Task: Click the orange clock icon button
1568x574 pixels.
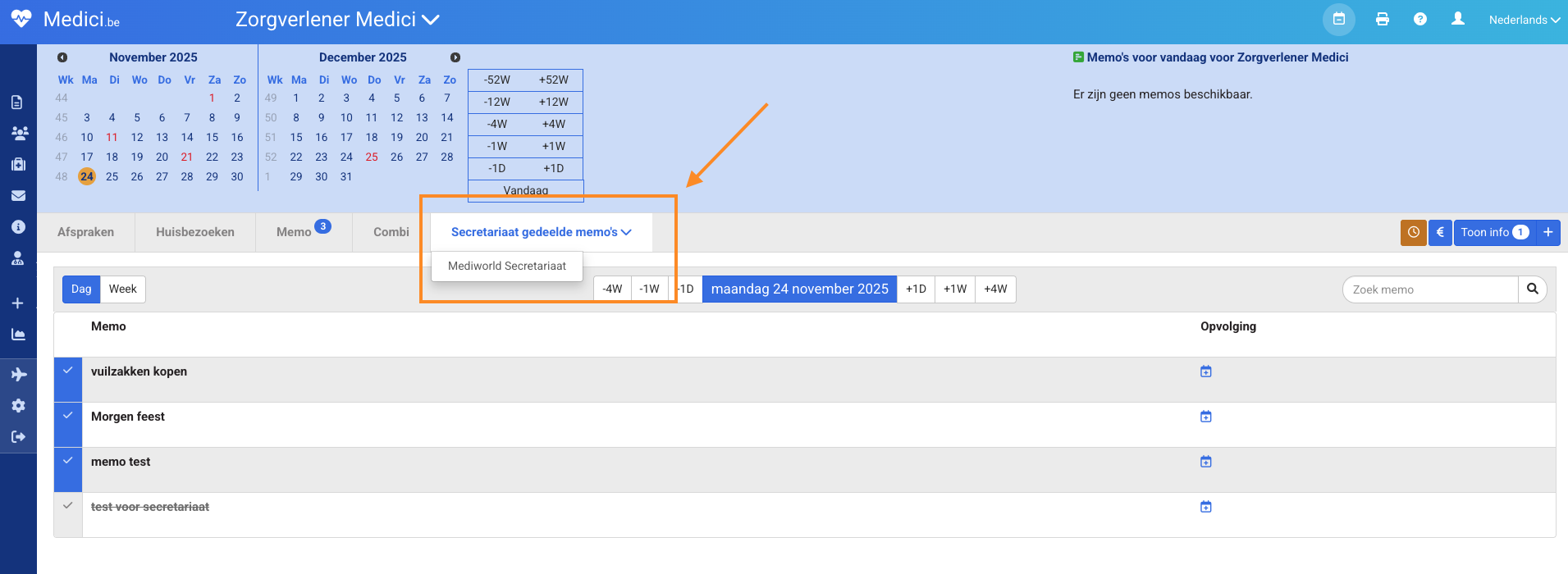Action: [1413, 233]
